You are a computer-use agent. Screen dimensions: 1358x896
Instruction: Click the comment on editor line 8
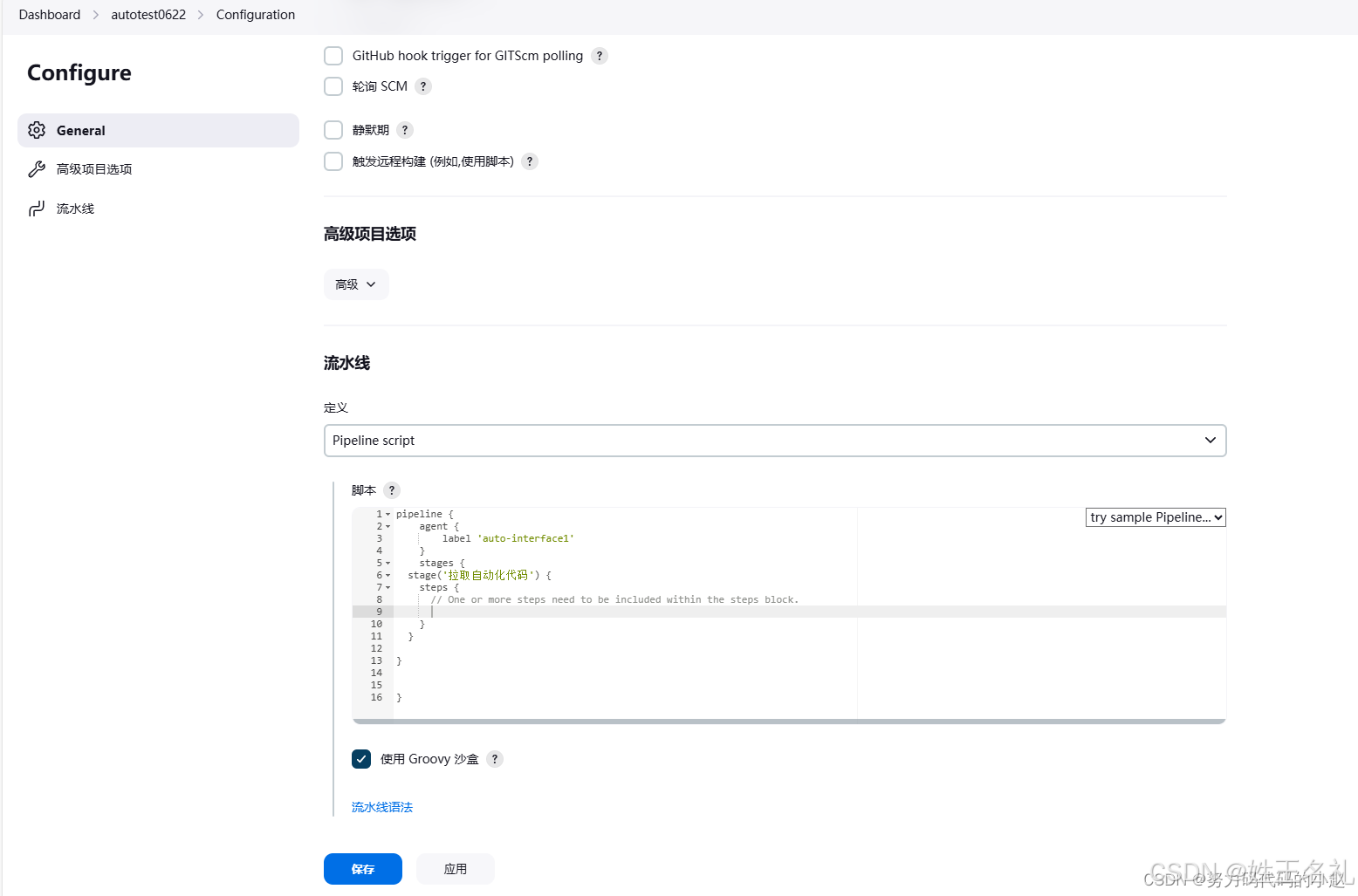point(614,600)
